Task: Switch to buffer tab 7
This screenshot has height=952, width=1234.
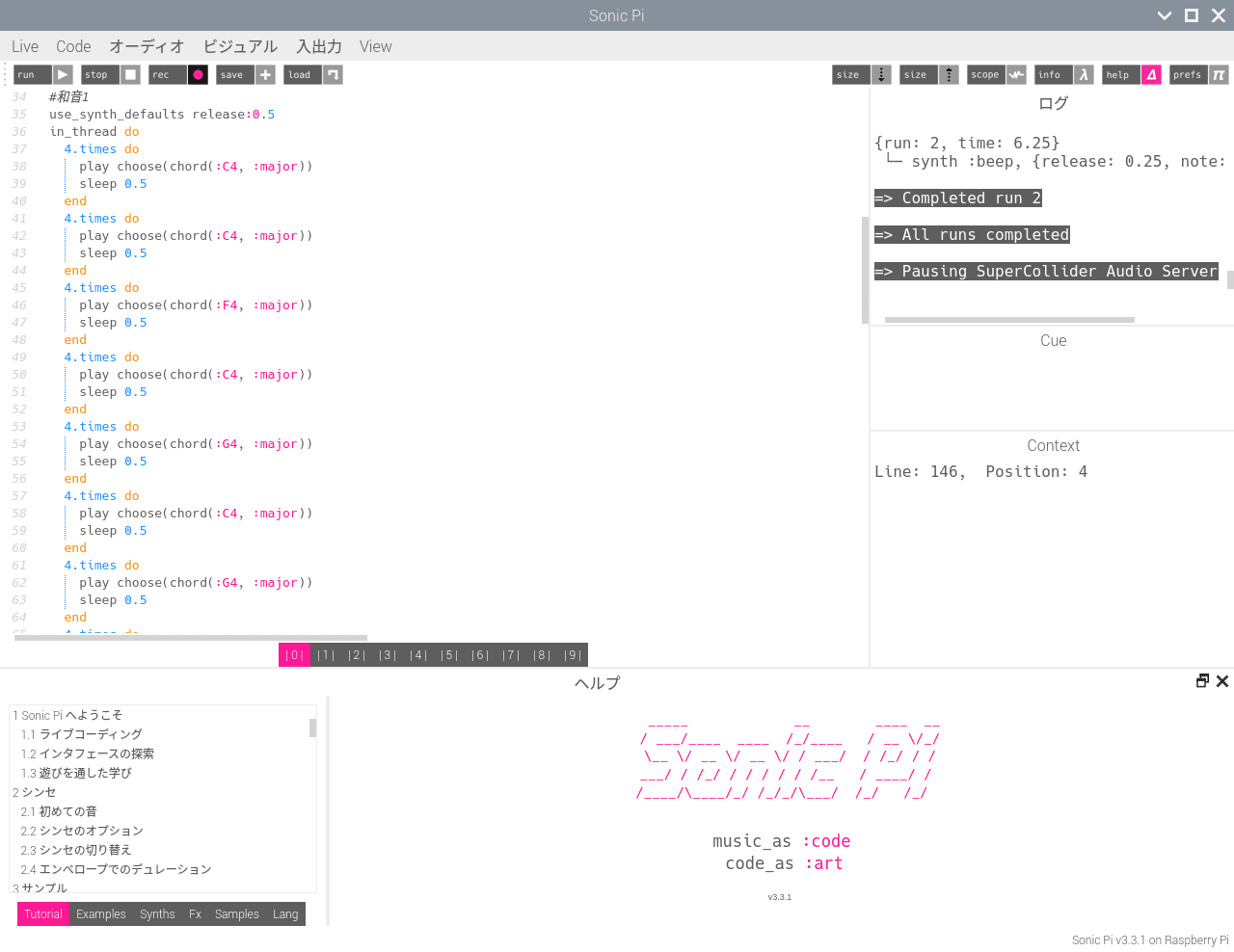Action: 511,655
